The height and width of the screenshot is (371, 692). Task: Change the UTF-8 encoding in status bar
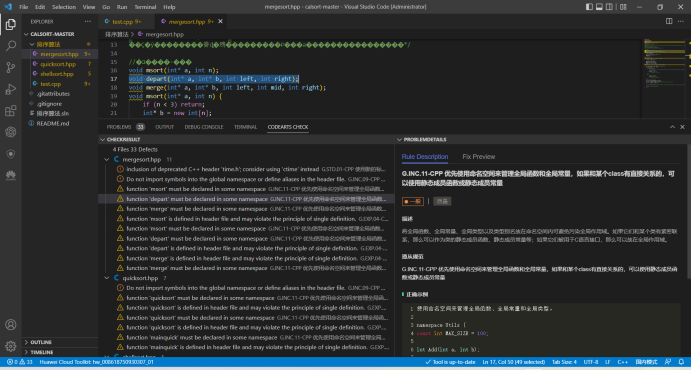pos(590,362)
